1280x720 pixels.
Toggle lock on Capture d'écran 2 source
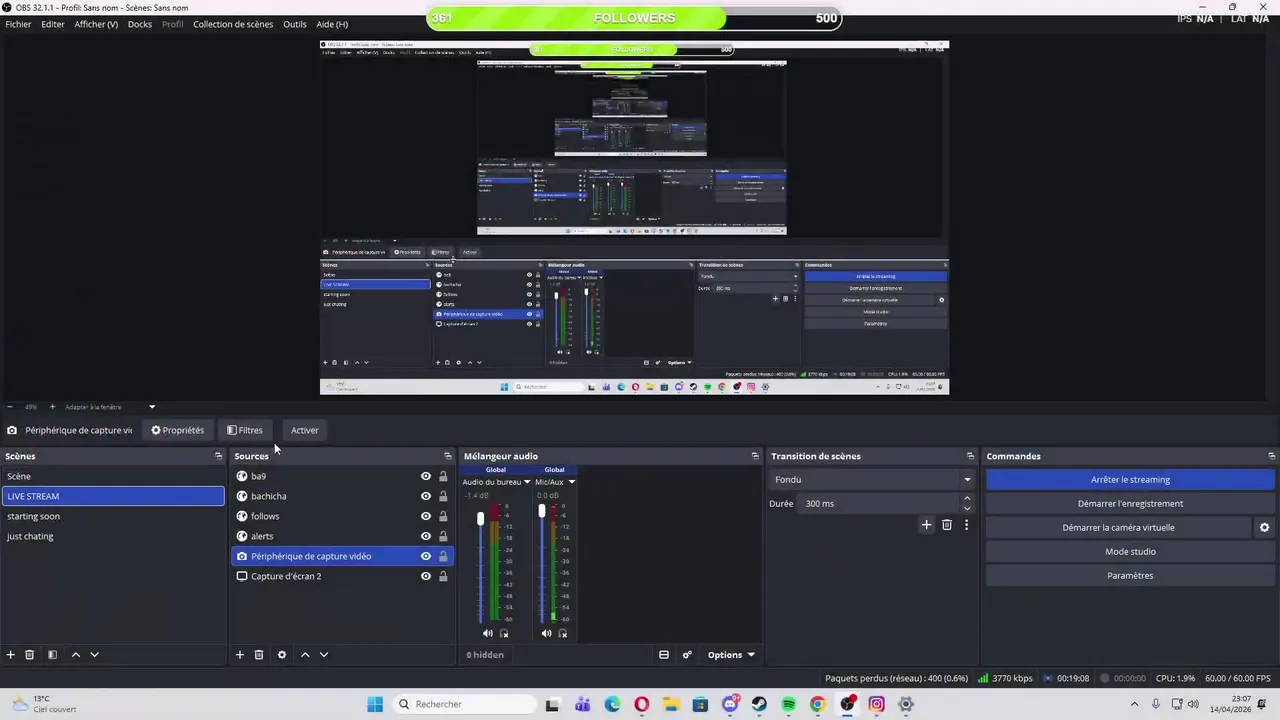(x=443, y=576)
